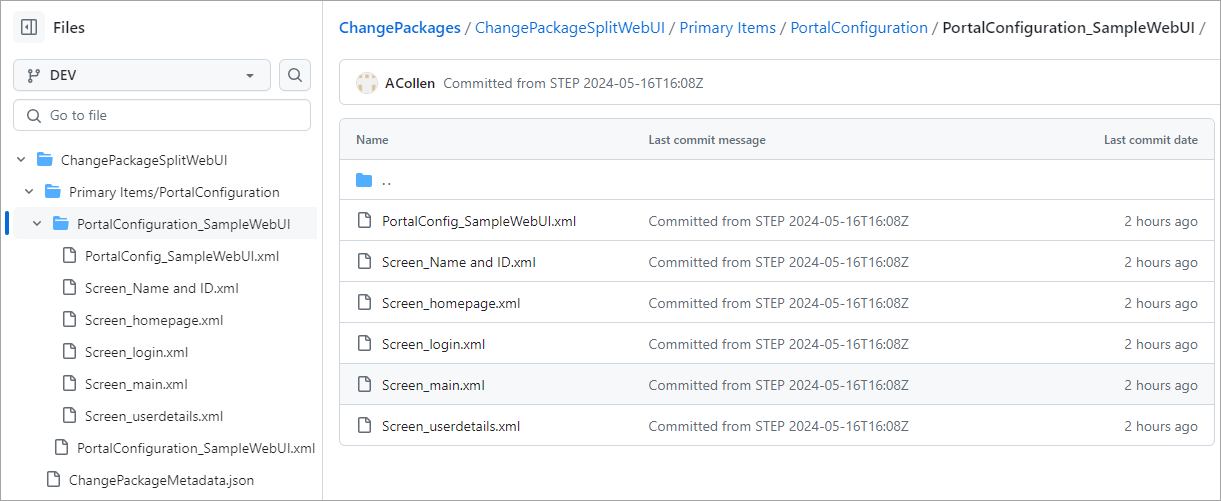Open PortalConfiguration breadcrumb link
Screen dimensions: 1221x501
(x=859, y=28)
